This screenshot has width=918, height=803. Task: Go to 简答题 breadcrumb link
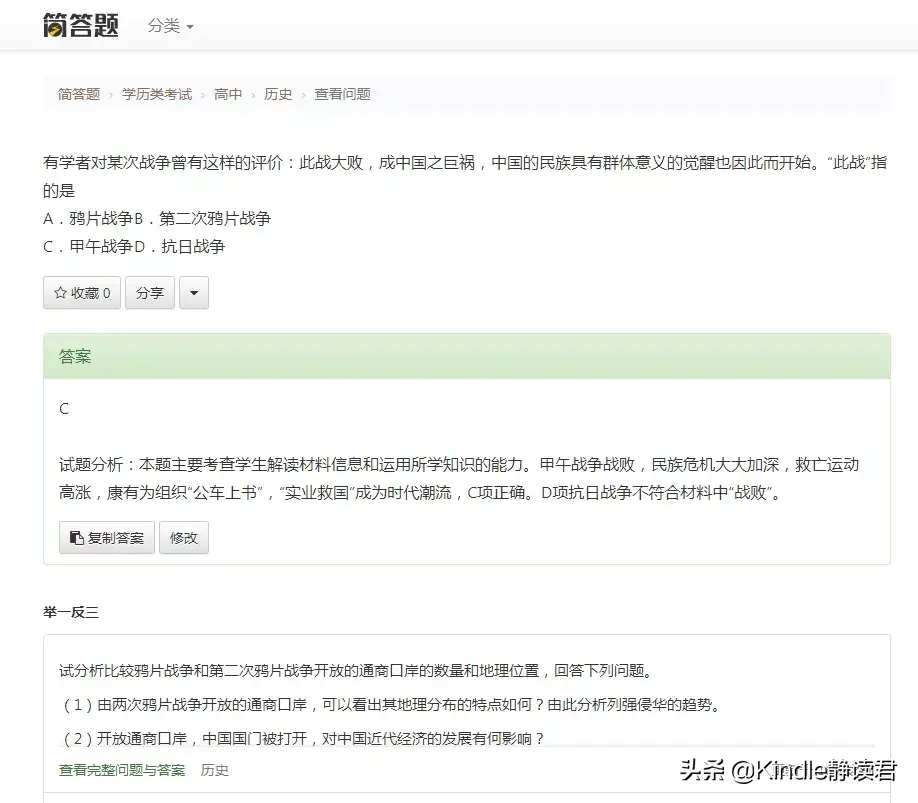coord(79,94)
